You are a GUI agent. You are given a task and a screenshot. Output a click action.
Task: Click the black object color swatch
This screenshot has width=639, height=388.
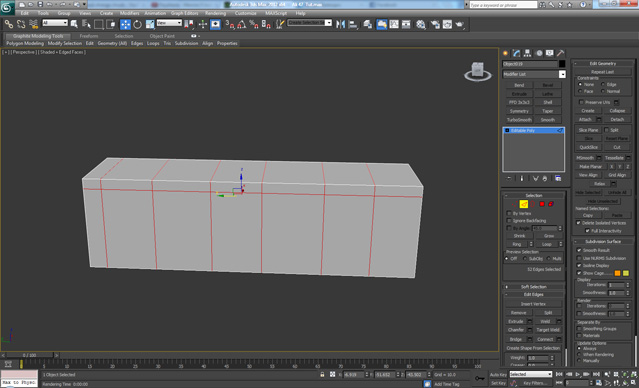(x=562, y=64)
